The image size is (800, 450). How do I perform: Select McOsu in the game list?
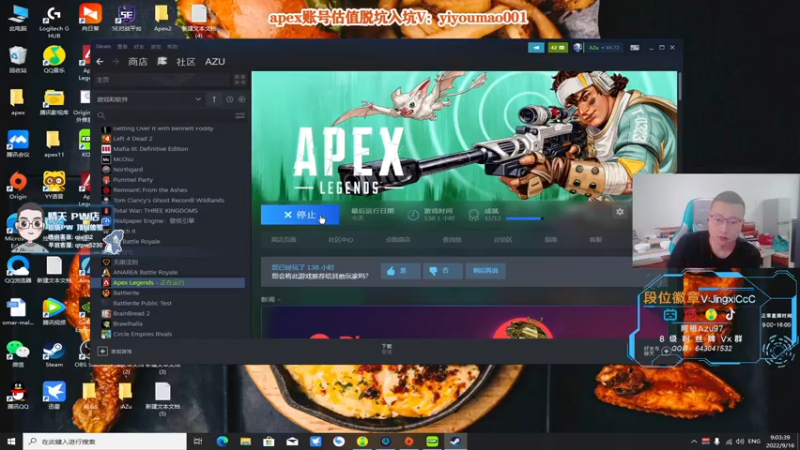[123, 159]
